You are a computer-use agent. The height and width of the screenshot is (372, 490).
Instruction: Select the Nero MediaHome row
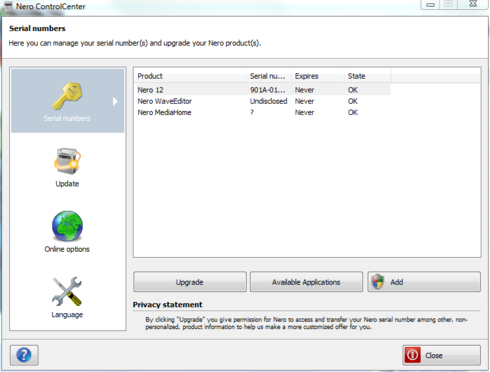(263, 112)
